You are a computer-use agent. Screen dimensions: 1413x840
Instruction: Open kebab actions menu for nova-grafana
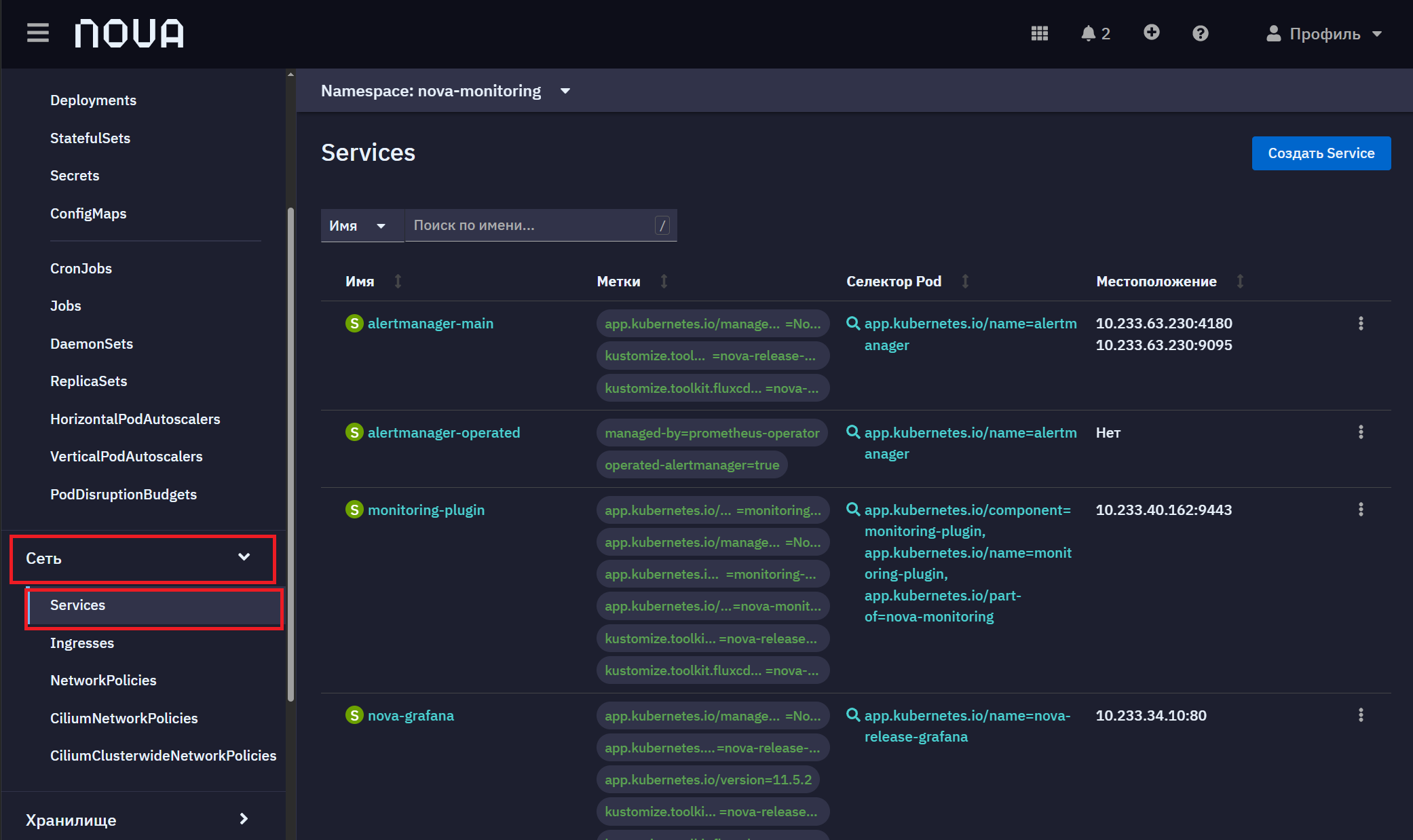(x=1361, y=715)
